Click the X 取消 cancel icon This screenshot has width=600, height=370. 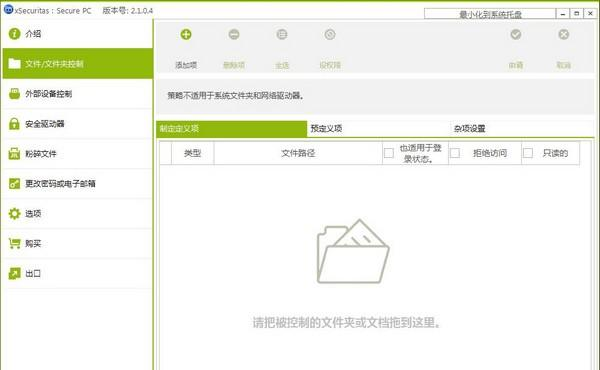click(564, 34)
